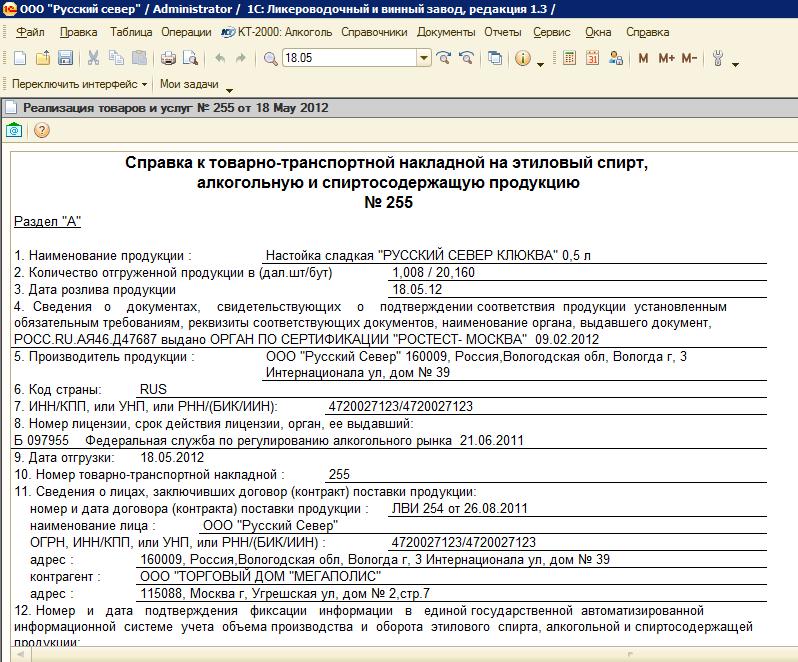
Task: Print the document with printer icon
Action: tap(168, 58)
